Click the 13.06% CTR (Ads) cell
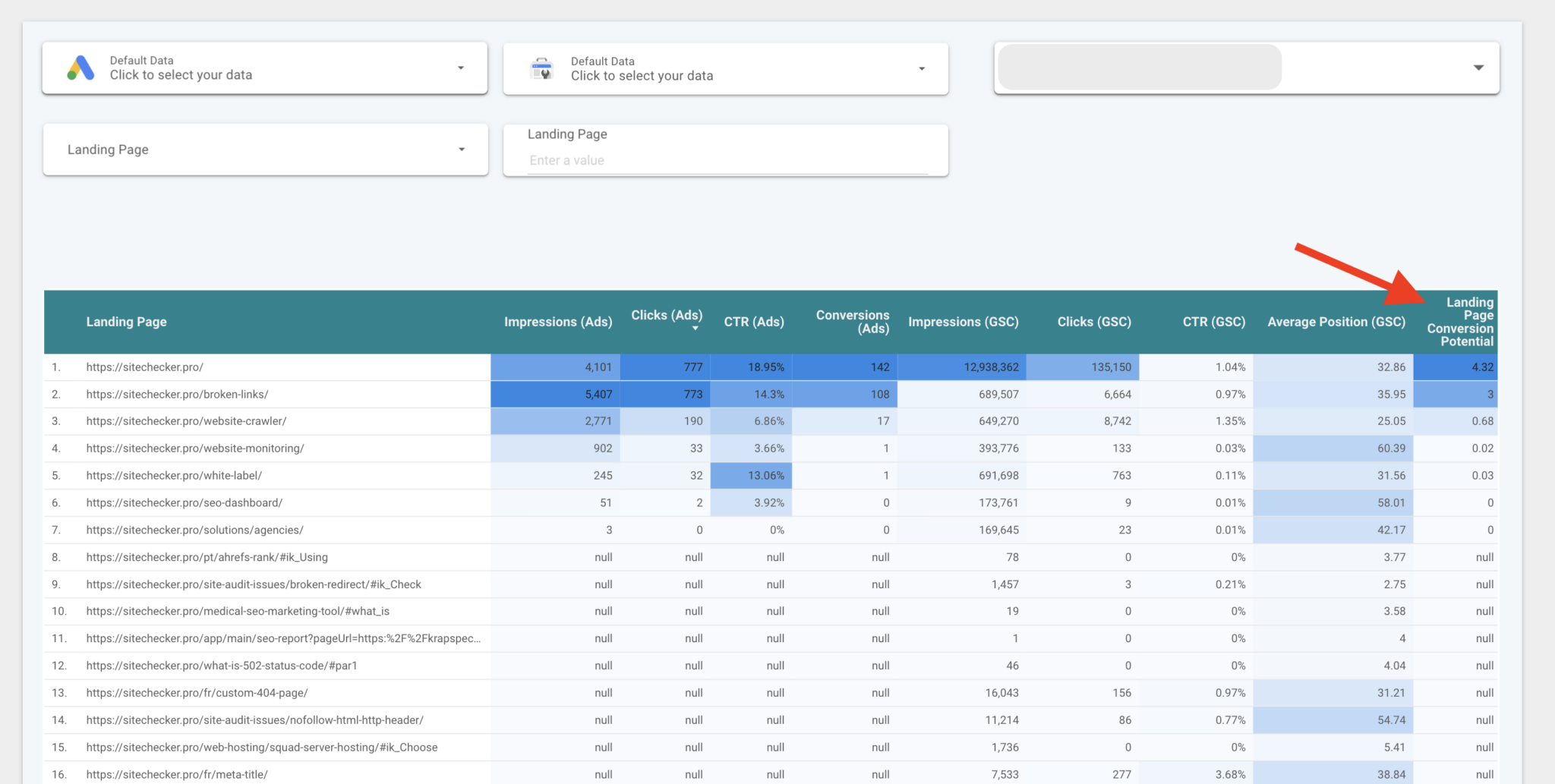Viewport: 1555px width, 784px height. [x=752, y=476]
